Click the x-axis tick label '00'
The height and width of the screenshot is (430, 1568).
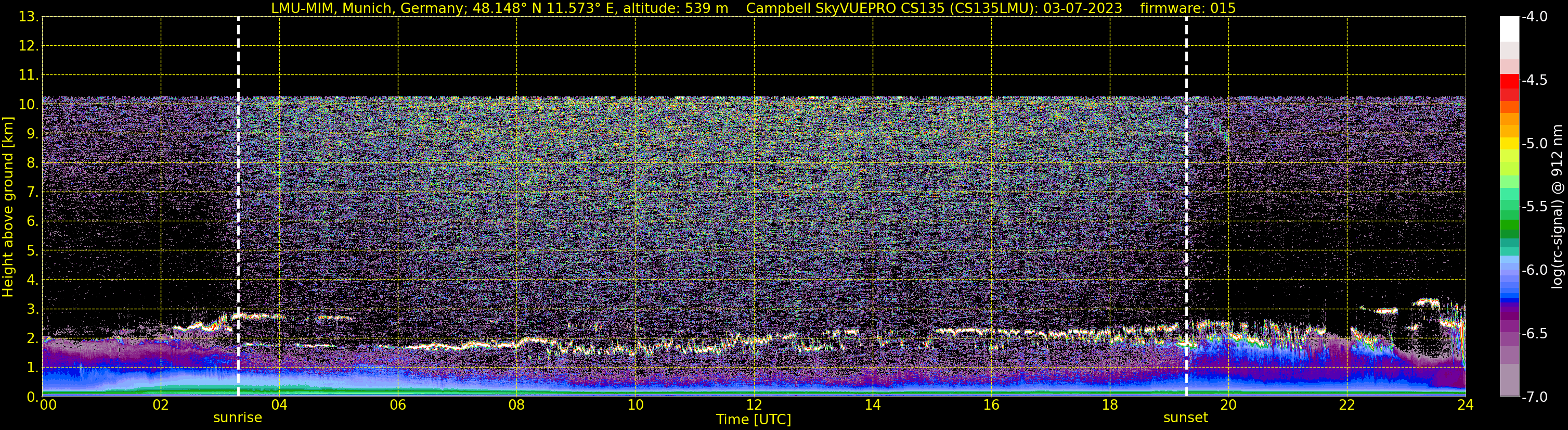point(48,405)
